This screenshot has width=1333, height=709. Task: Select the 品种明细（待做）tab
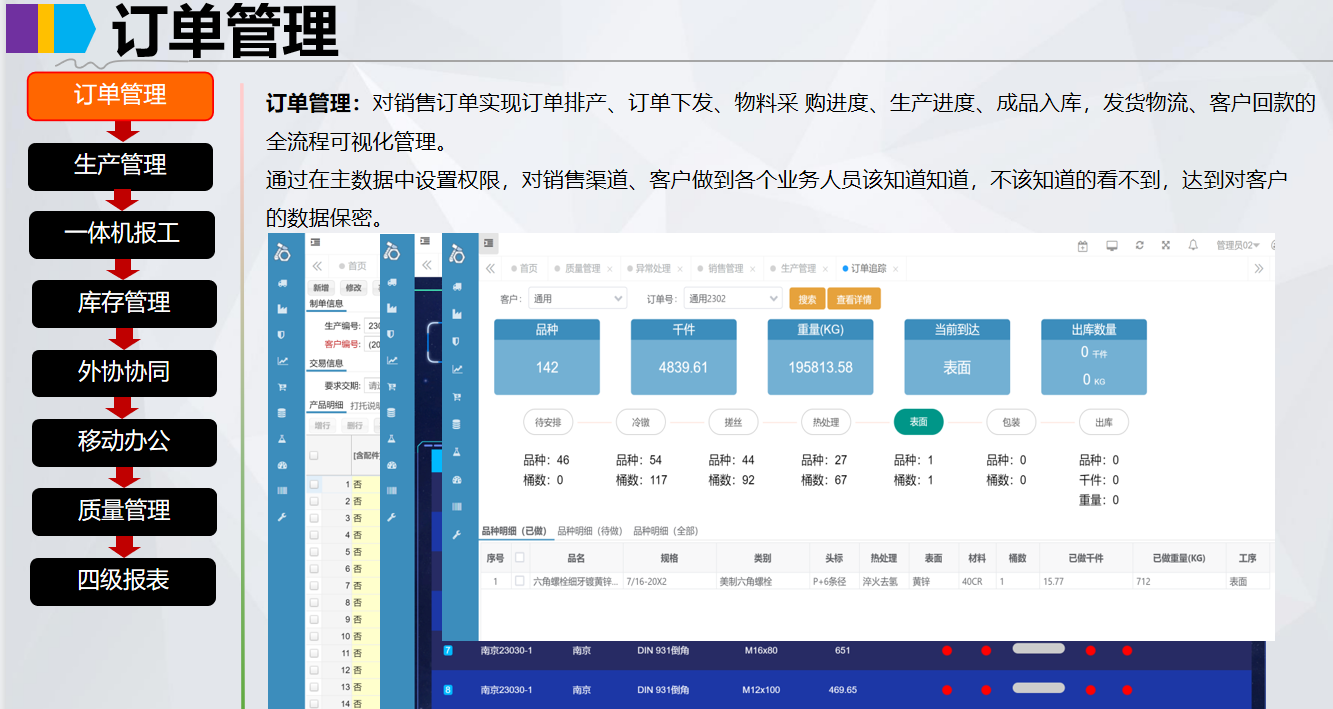click(x=589, y=531)
